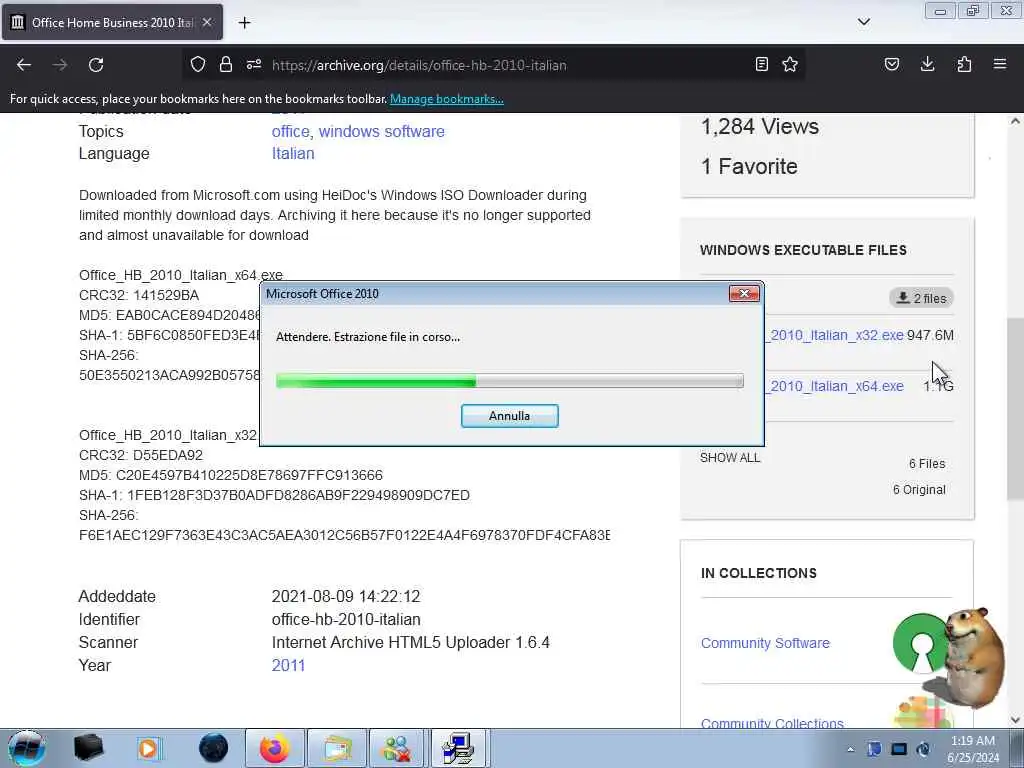The image size is (1024, 768).
Task: Close the Microsoft Office 2010 dialog
Action: [744, 294]
